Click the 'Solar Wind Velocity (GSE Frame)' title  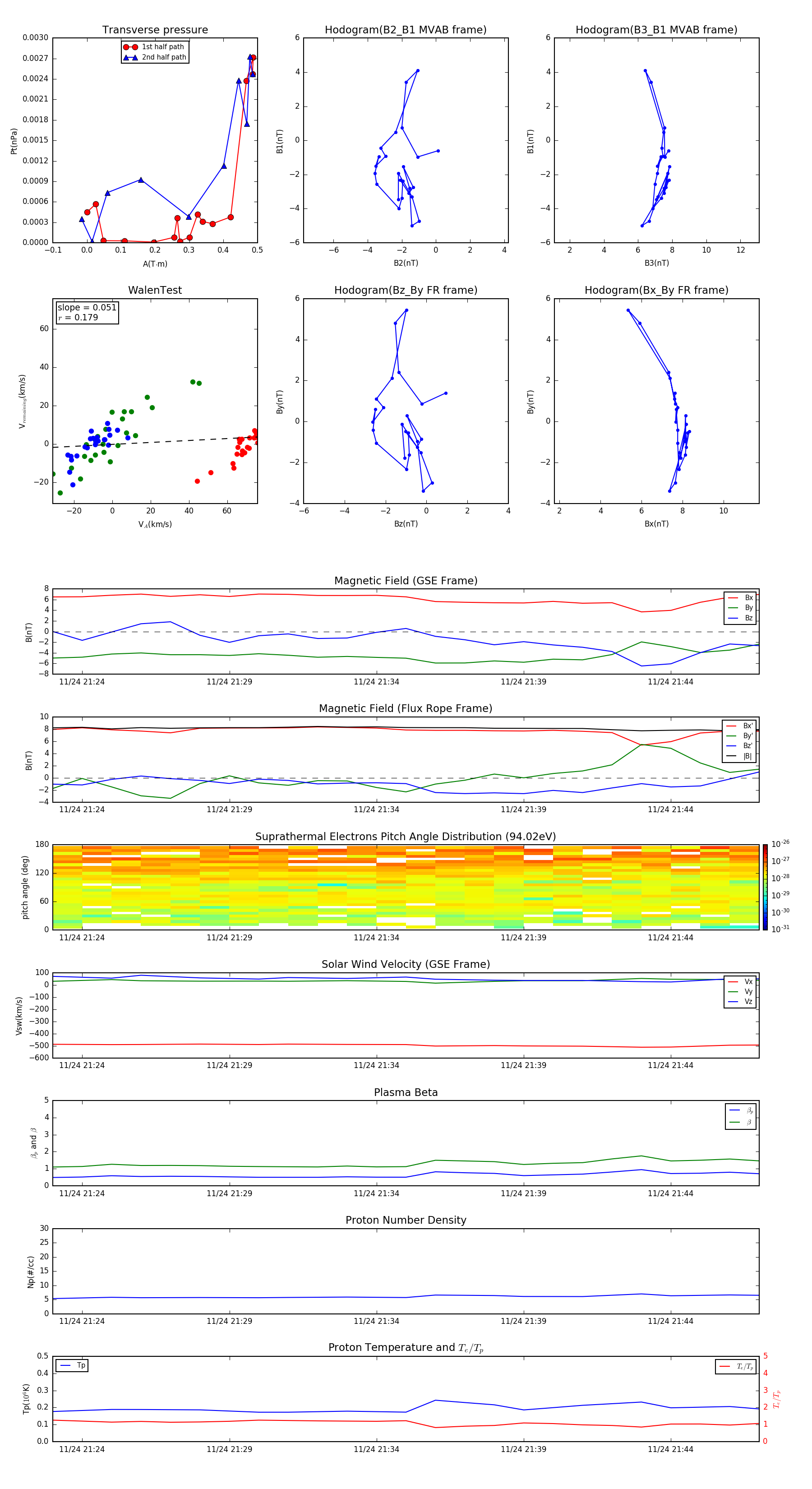(406, 965)
